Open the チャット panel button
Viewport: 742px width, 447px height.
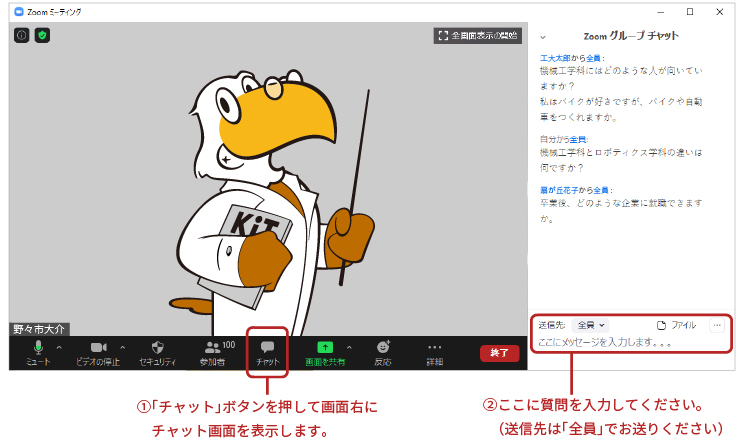click(267, 353)
